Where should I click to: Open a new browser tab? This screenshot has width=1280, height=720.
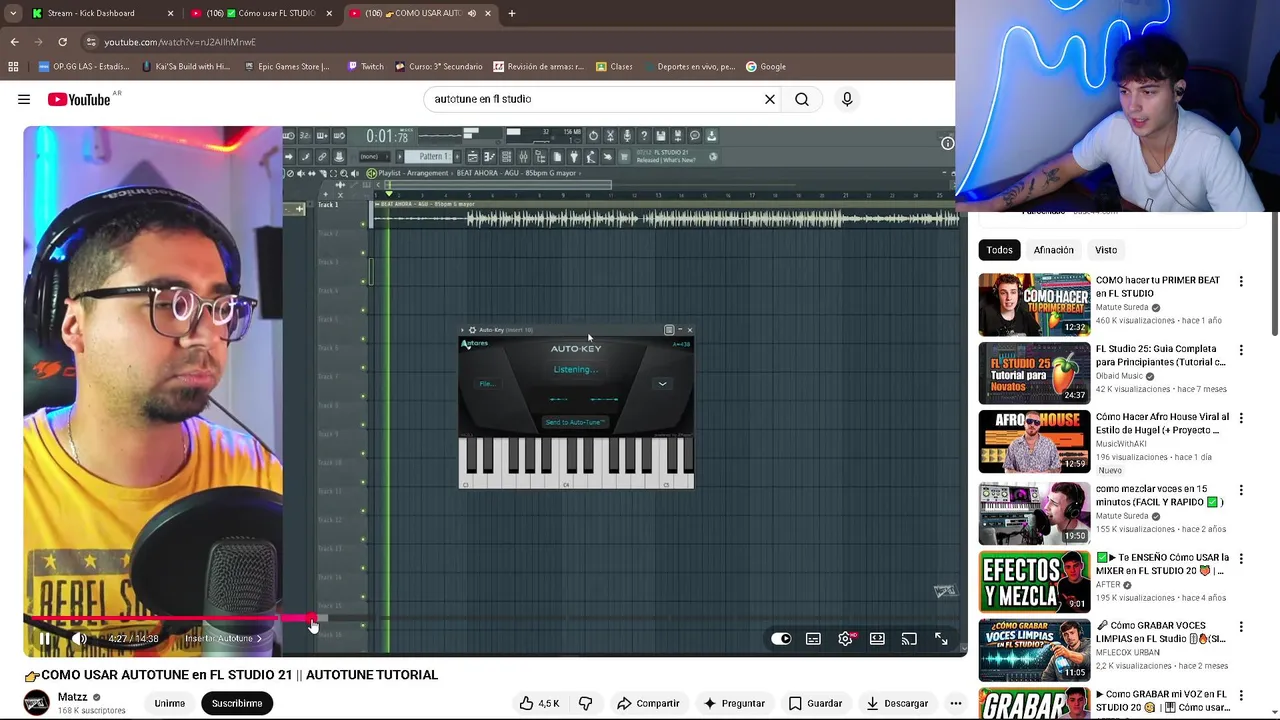pos(512,13)
